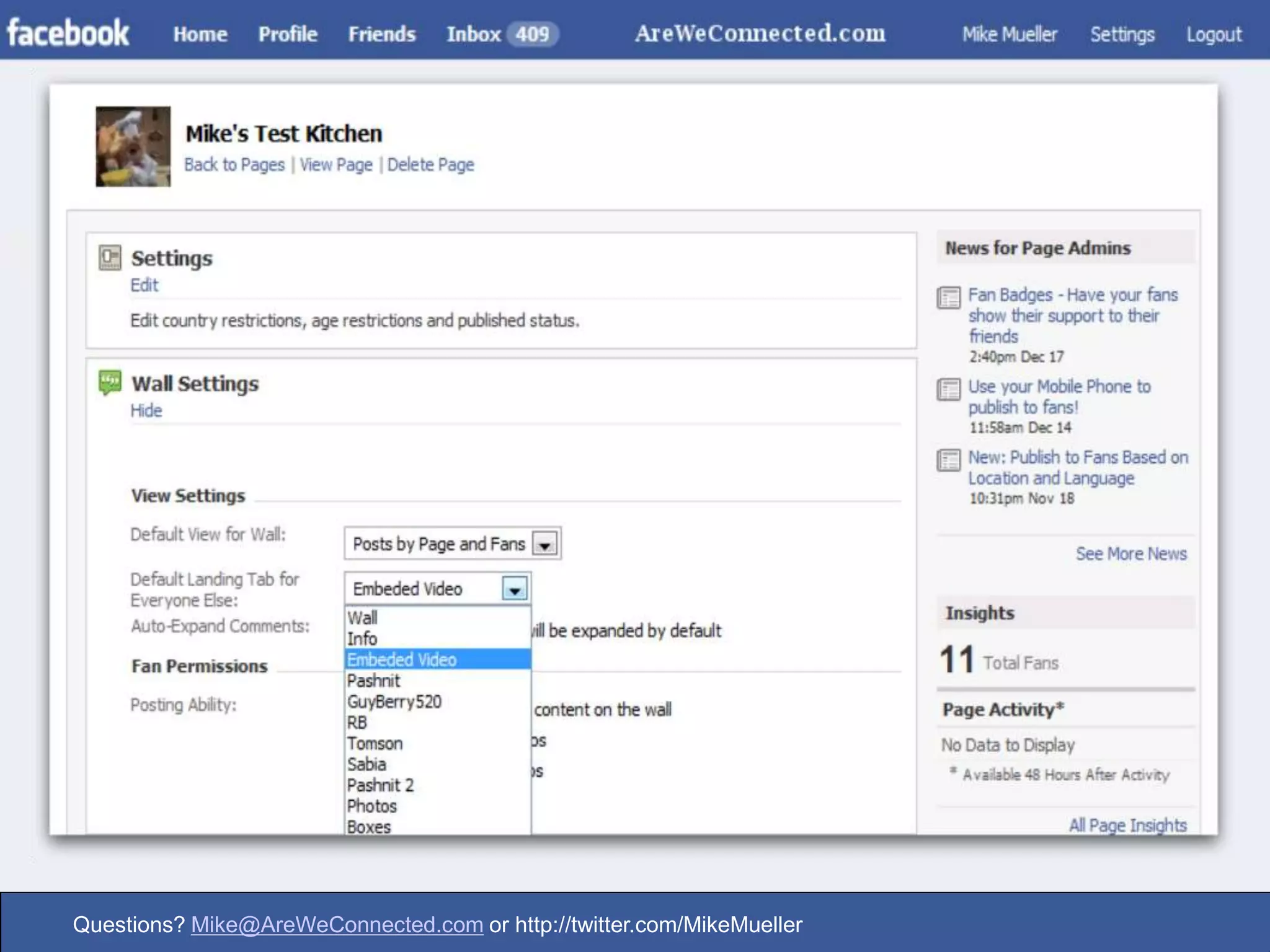
Task: Open All Page Insights link
Action: (1127, 825)
